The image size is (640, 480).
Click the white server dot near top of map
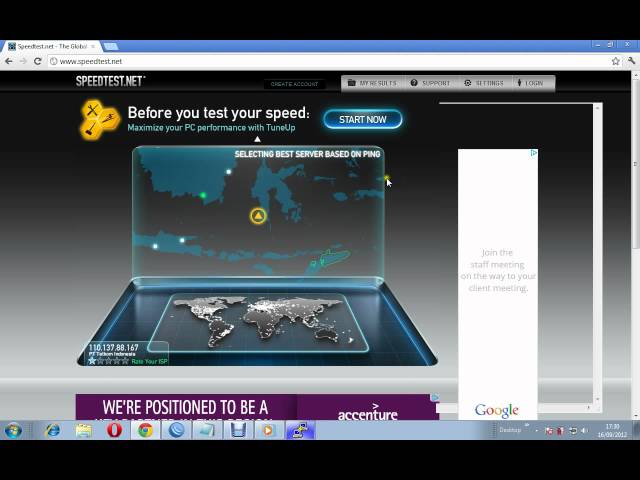click(229, 172)
